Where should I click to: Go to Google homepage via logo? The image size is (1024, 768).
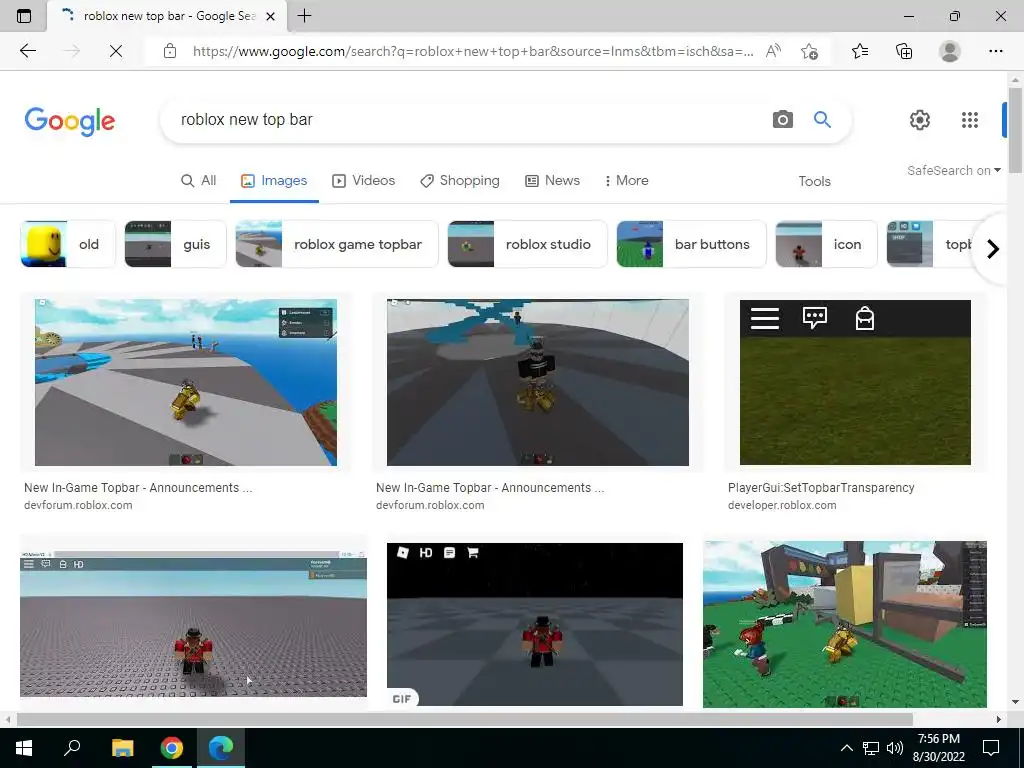pyautogui.click(x=70, y=121)
